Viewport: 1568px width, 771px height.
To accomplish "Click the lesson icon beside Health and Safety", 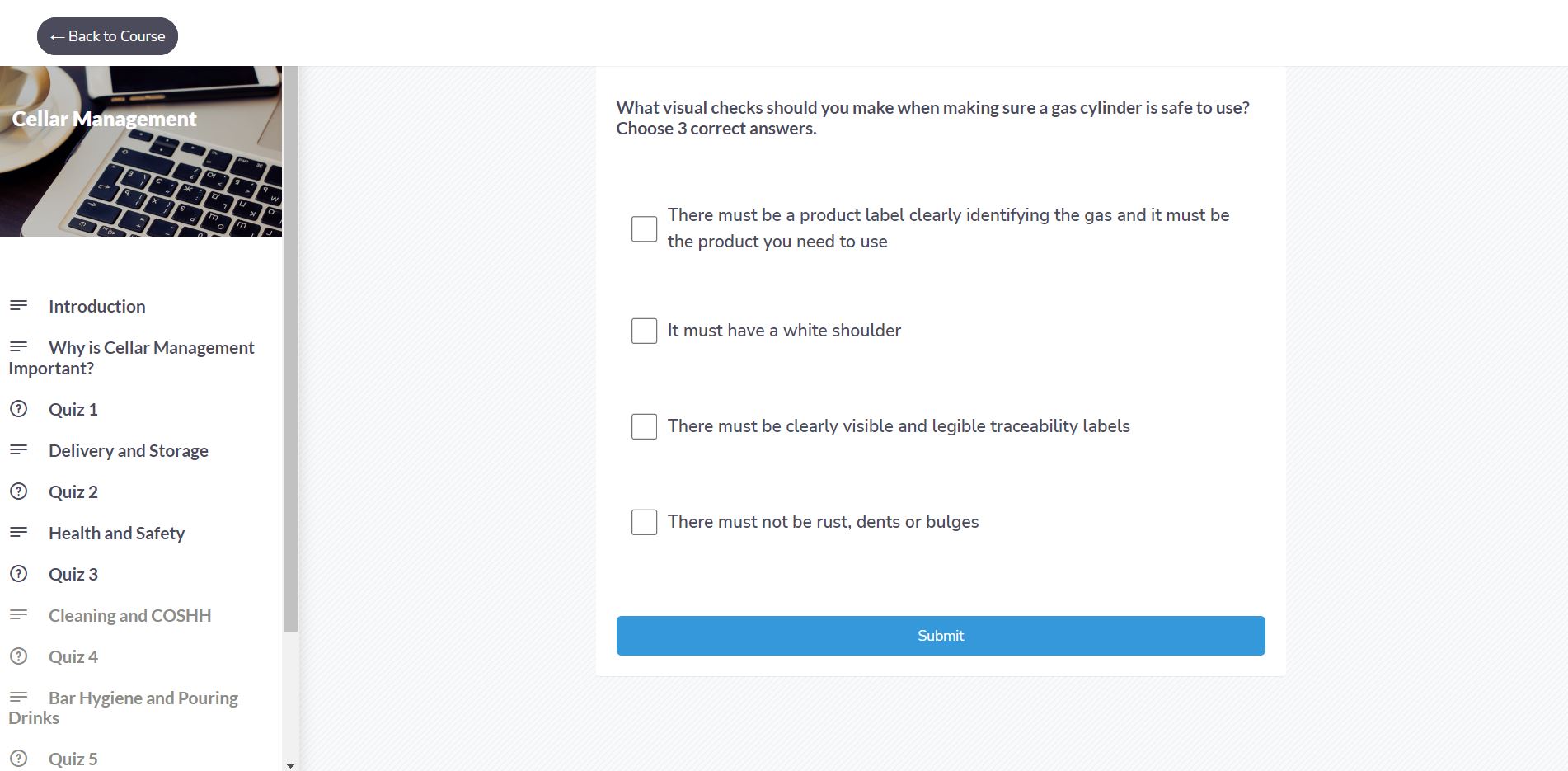I will click(x=18, y=533).
